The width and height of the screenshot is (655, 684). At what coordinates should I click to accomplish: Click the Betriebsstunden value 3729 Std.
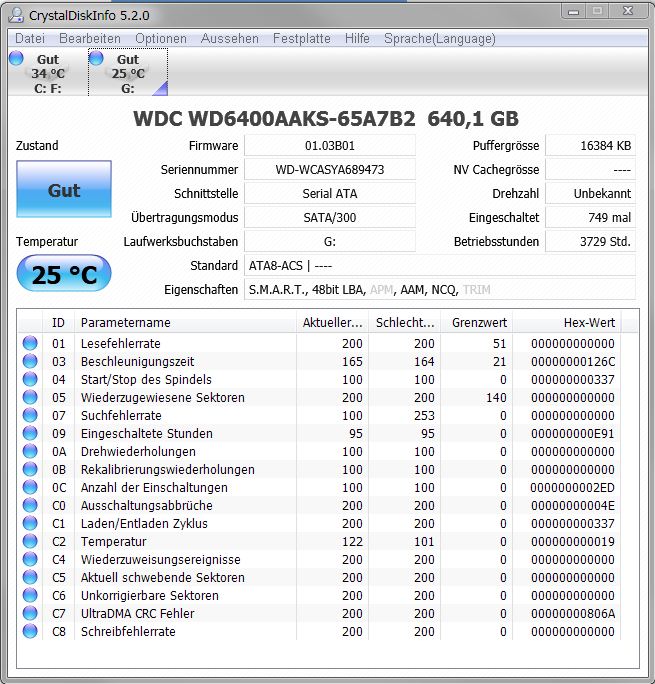(x=590, y=241)
